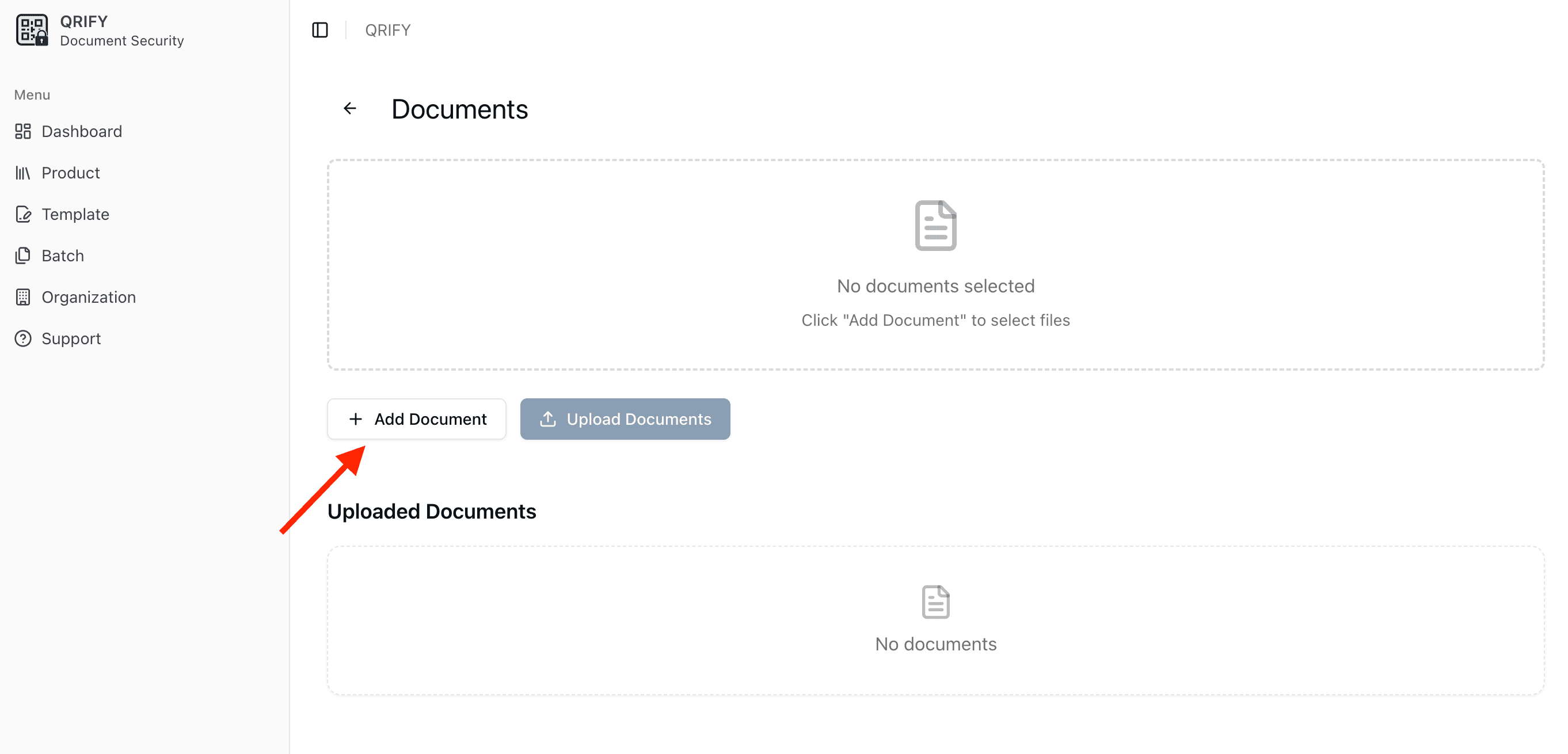The height and width of the screenshot is (754, 1568).
Task: Click the upload arrow icon on Upload Documents
Action: pyautogui.click(x=548, y=418)
